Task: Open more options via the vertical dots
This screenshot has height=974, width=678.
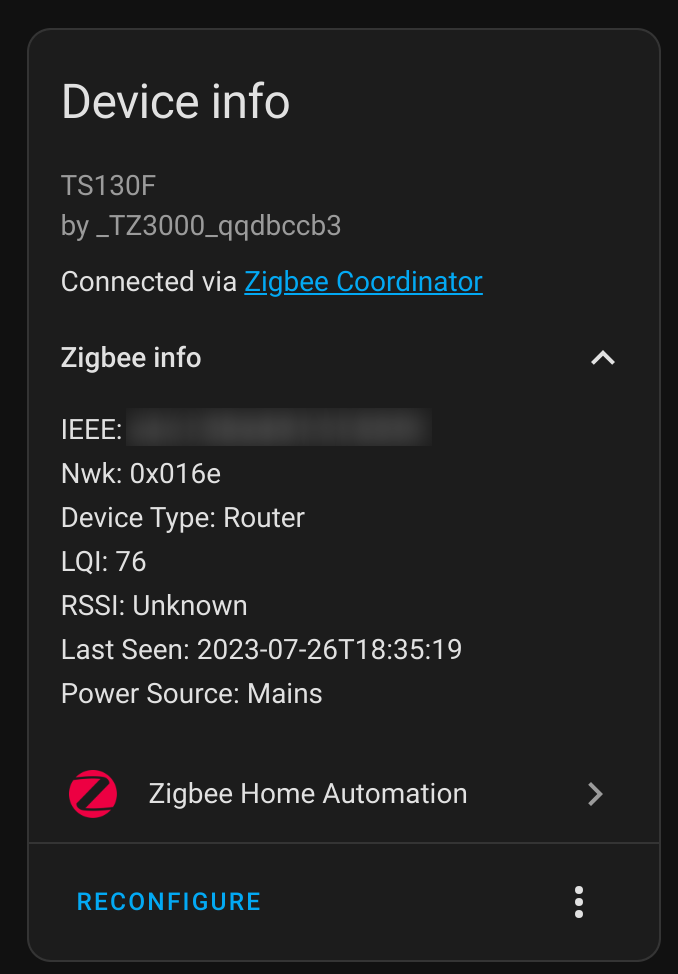Action: click(578, 901)
